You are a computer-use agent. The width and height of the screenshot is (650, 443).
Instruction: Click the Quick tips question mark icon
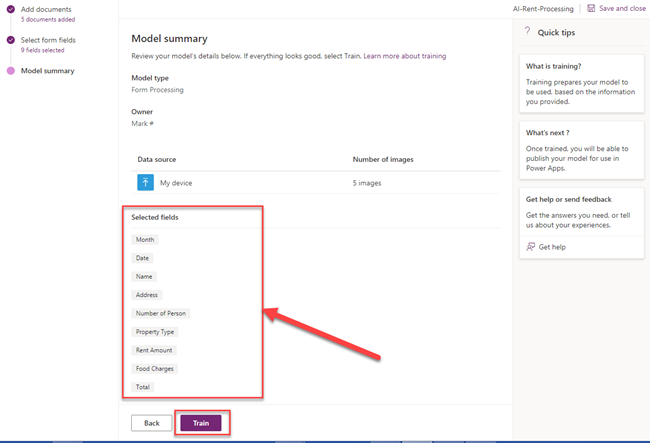[527, 31]
